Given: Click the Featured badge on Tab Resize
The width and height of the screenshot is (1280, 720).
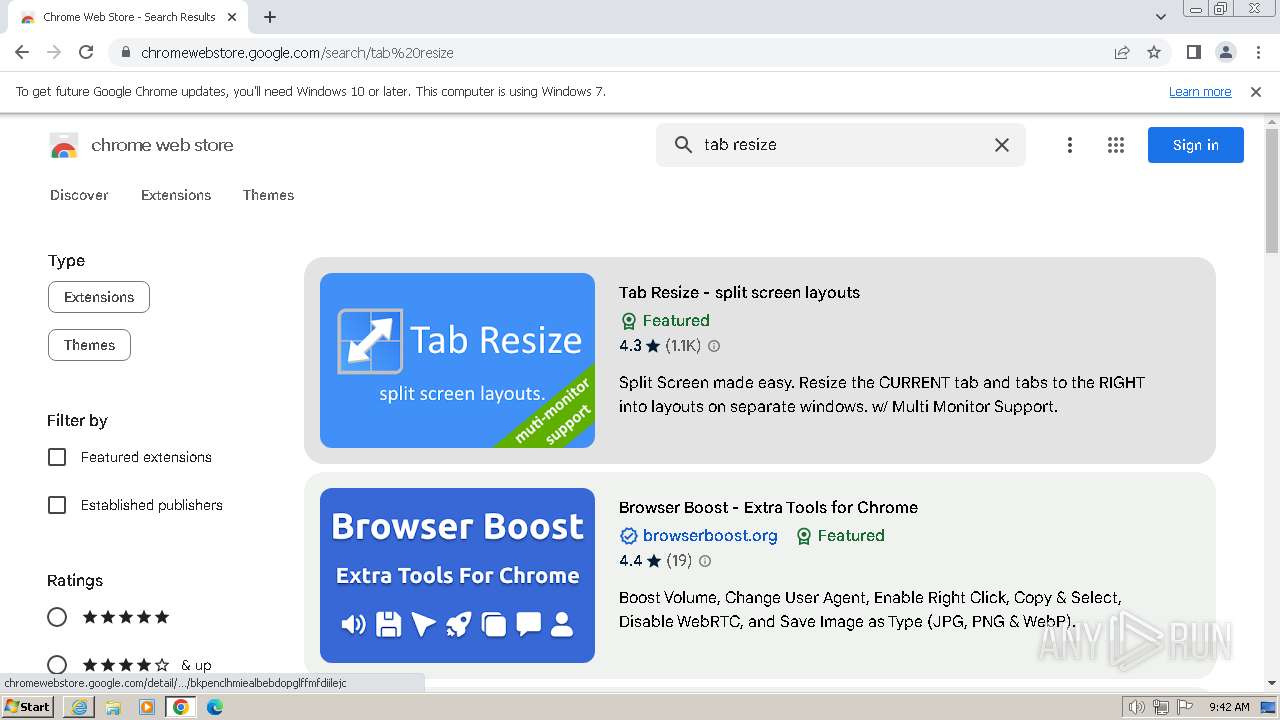Looking at the screenshot, I should pyautogui.click(x=665, y=321).
